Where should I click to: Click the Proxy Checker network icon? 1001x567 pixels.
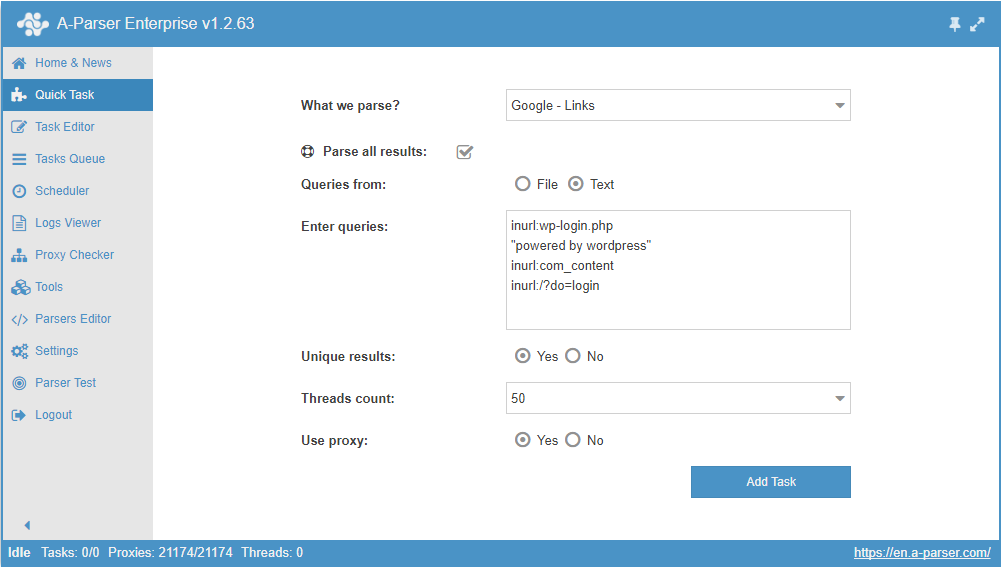pyautogui.click(x=19, y=255)
